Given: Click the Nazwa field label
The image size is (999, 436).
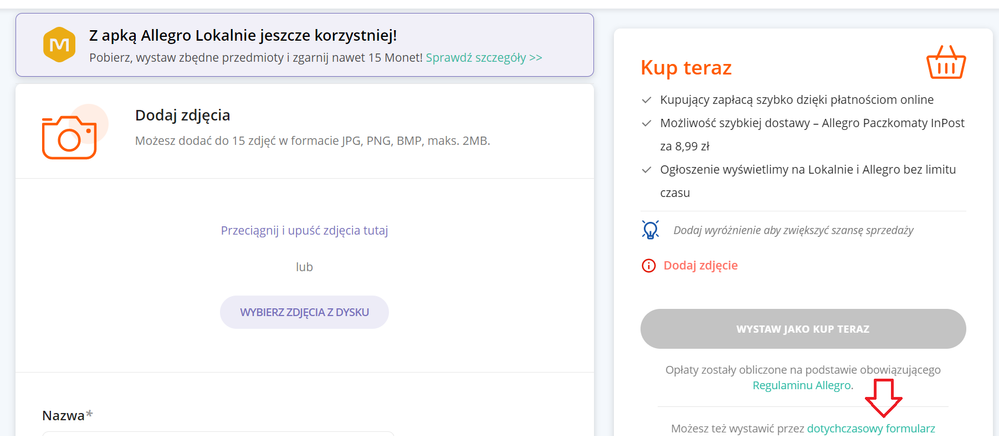Looking at the screenshot, I should pos(68,416).
